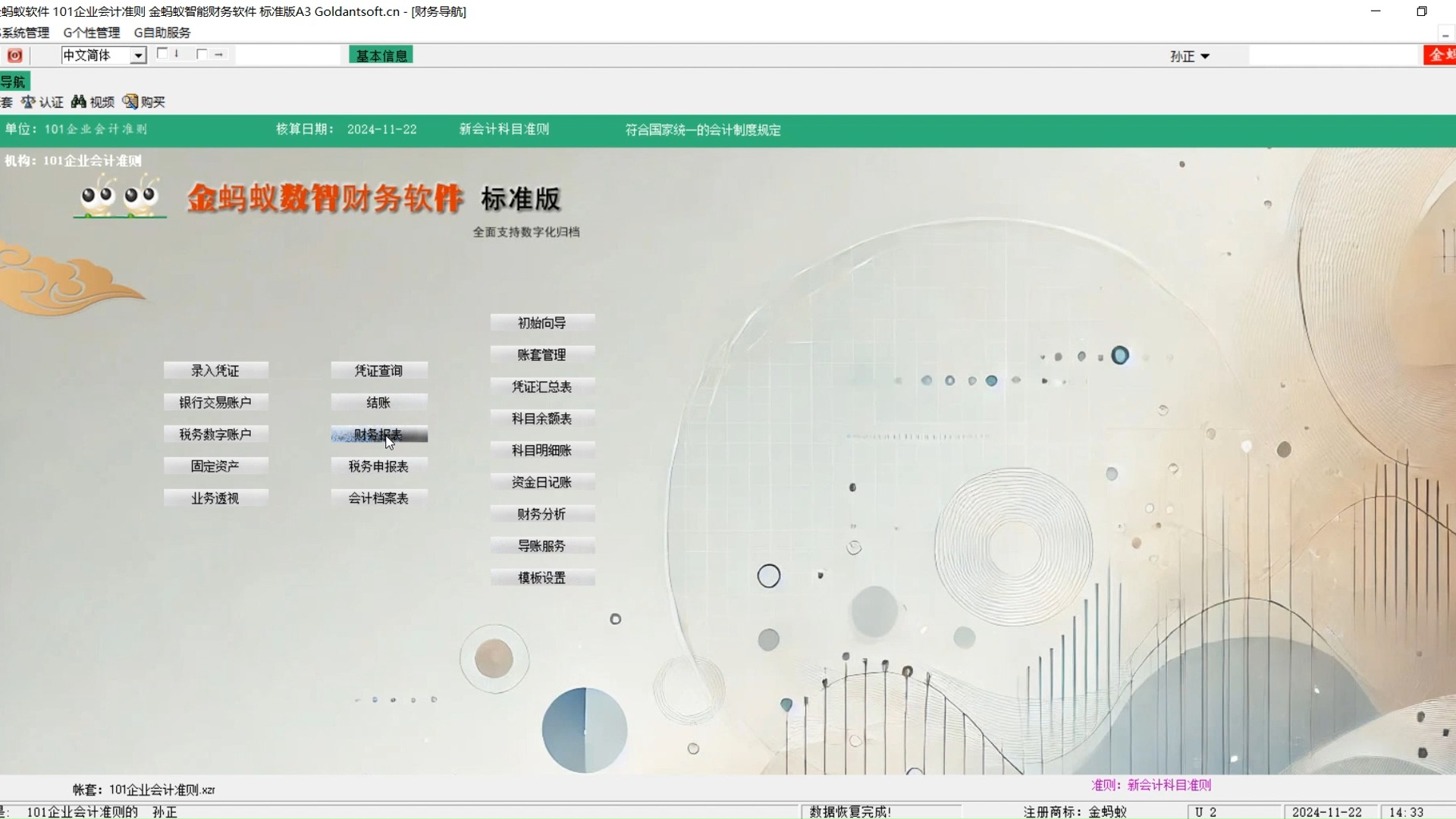The width and height of the screenshot is (1456, 819).
Task: Open 科目明细账
Action: (542, 450)
